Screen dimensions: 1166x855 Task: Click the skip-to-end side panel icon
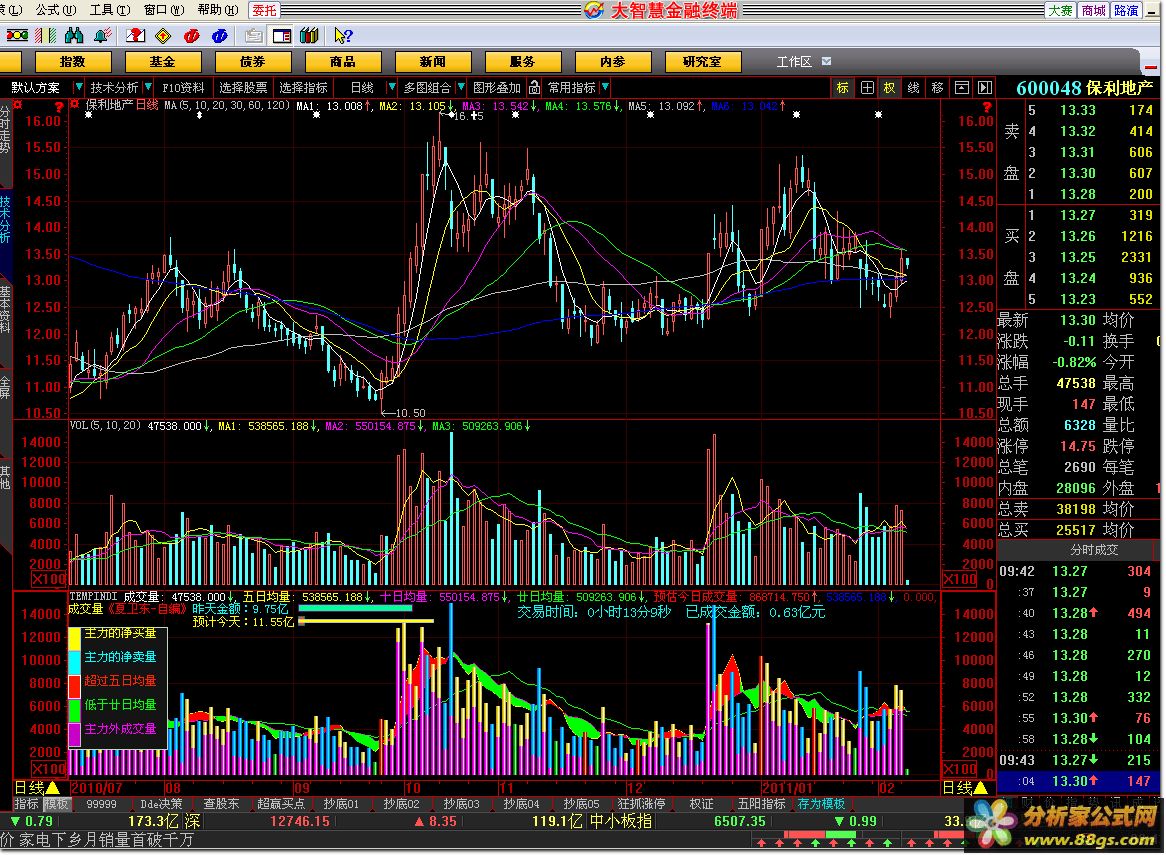985,88
